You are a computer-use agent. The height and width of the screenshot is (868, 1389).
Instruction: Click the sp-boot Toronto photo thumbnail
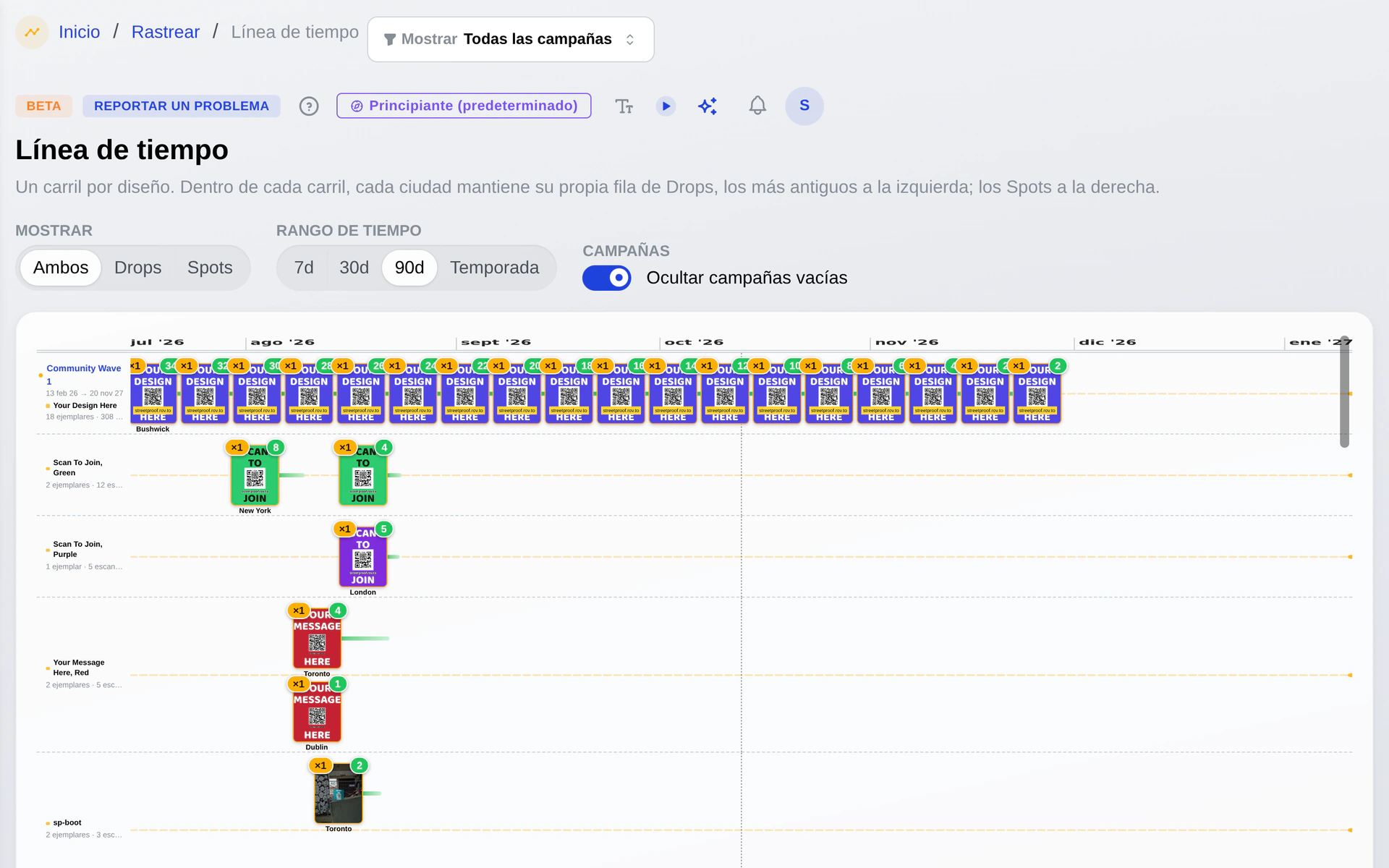click(x=339, y=793)
